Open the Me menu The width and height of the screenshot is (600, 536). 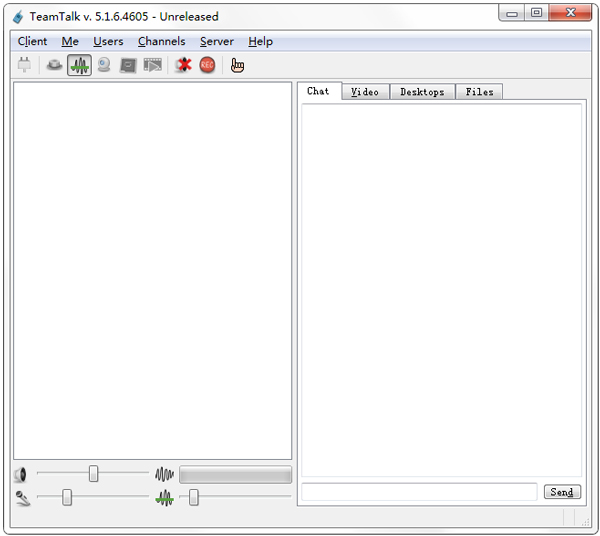click(70, 41)
